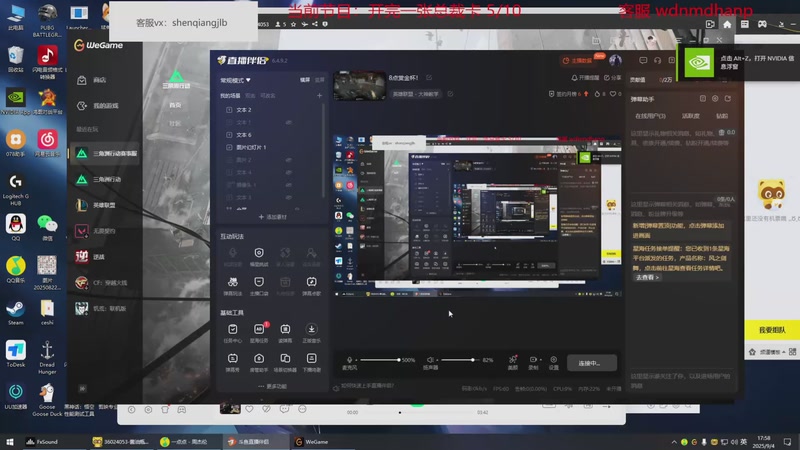800x450 pixels.
Task: Show the hidden 文本 3 source via eye icon
Action: point(289,197)
